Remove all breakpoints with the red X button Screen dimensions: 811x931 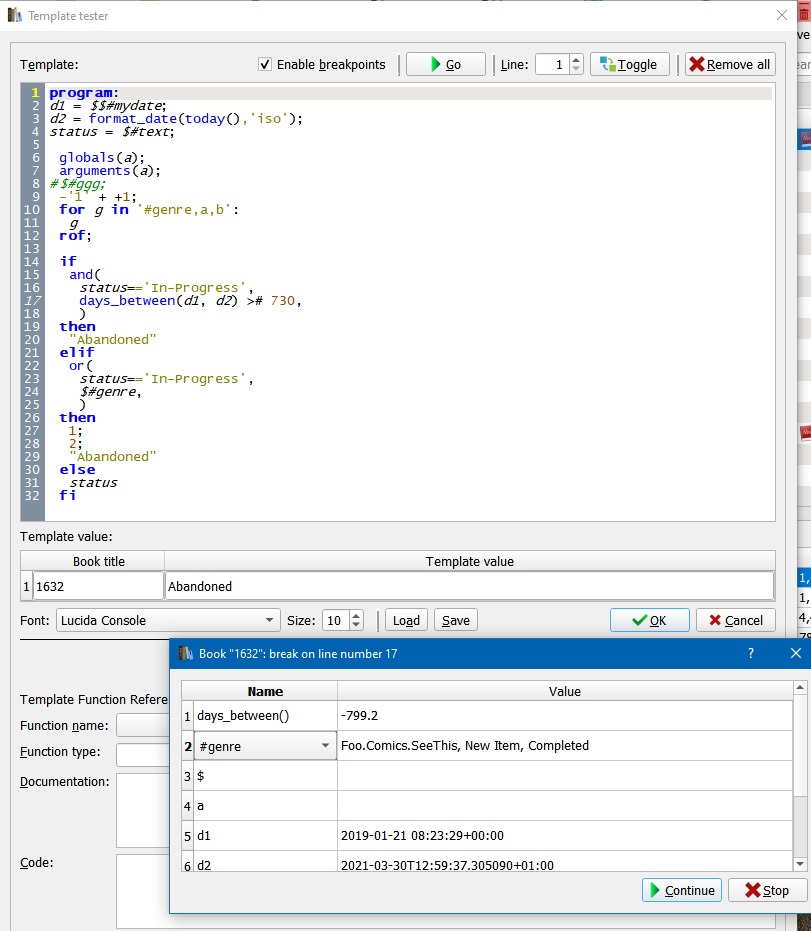point(729,65)
